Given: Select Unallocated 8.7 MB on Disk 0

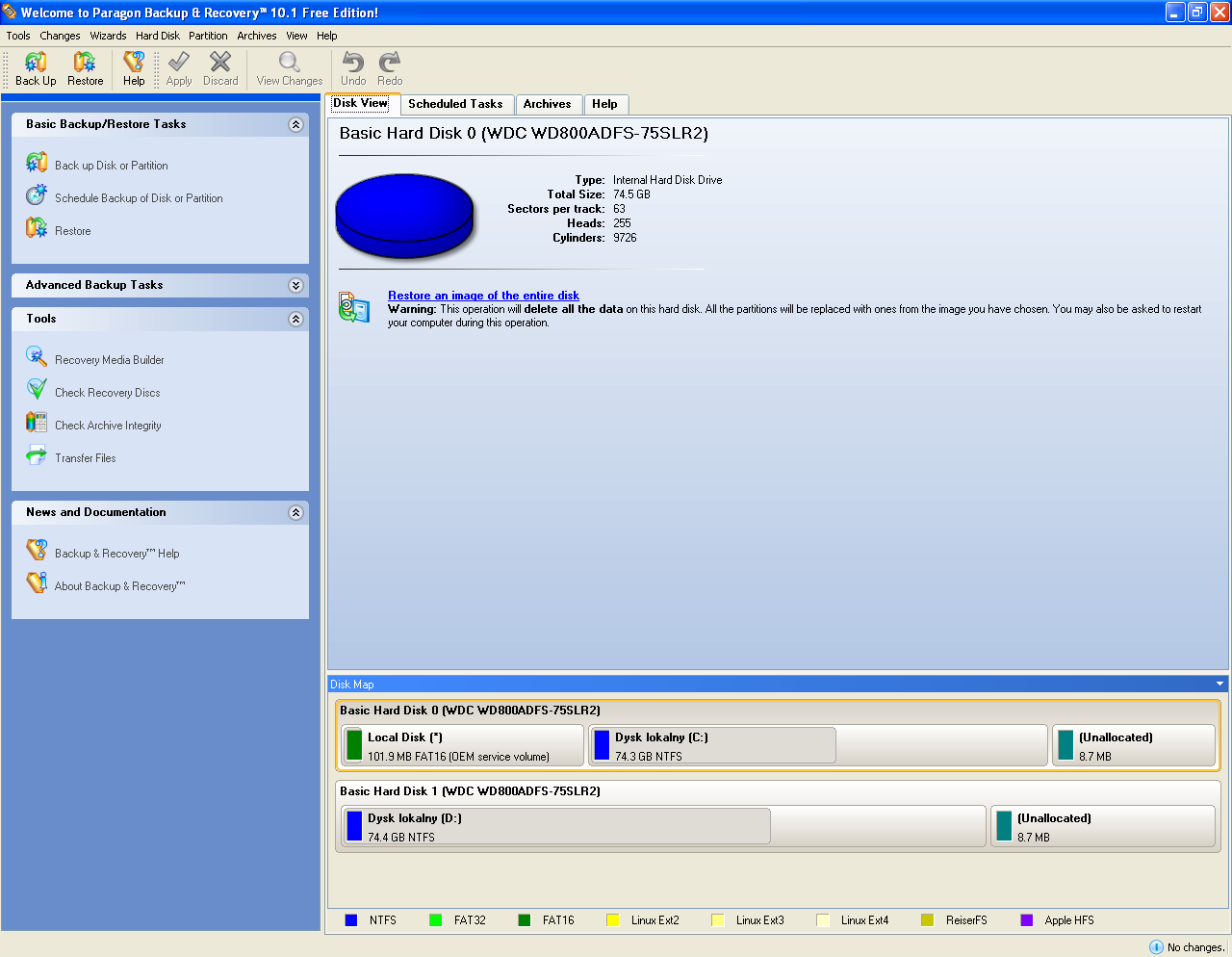Looking at the screenshot, I should pos(1134,745).
